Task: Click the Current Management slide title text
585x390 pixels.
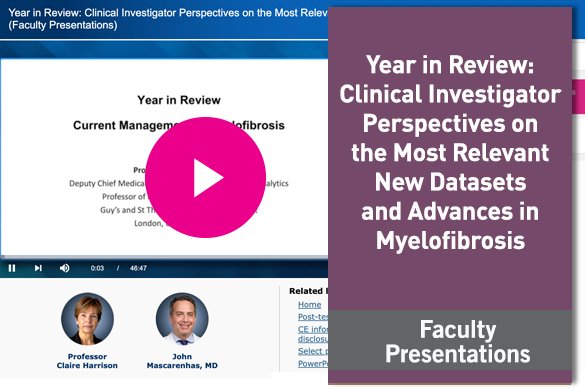Action: pyautogui.click(x=179, y=125)
